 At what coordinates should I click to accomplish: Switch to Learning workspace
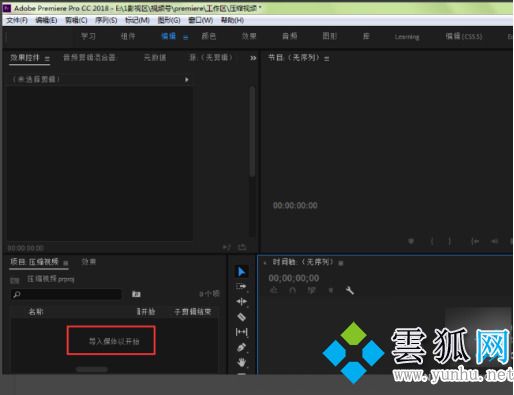coord(407,37)
